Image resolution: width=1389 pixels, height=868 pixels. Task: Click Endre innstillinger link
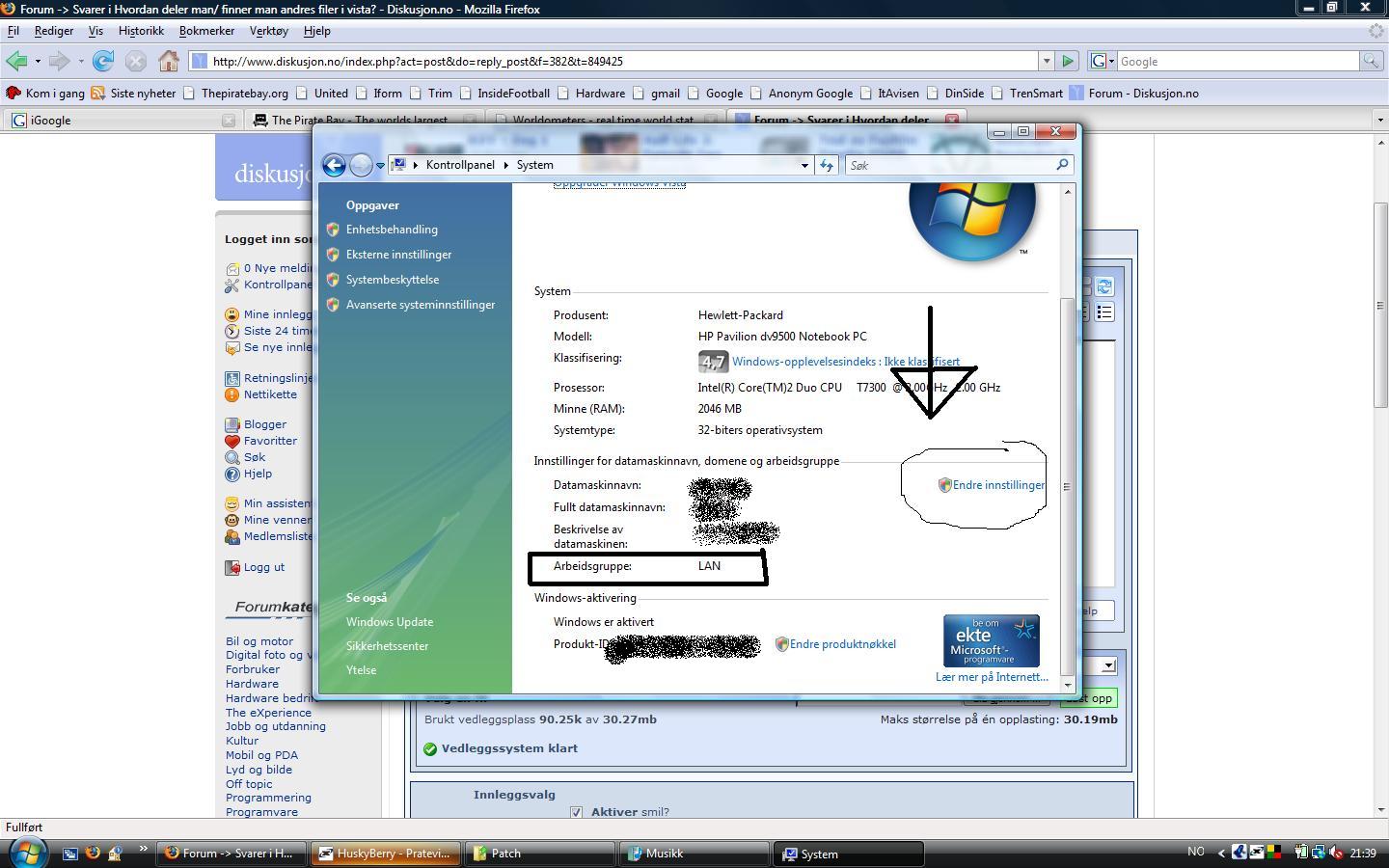[x=998, y=485]
